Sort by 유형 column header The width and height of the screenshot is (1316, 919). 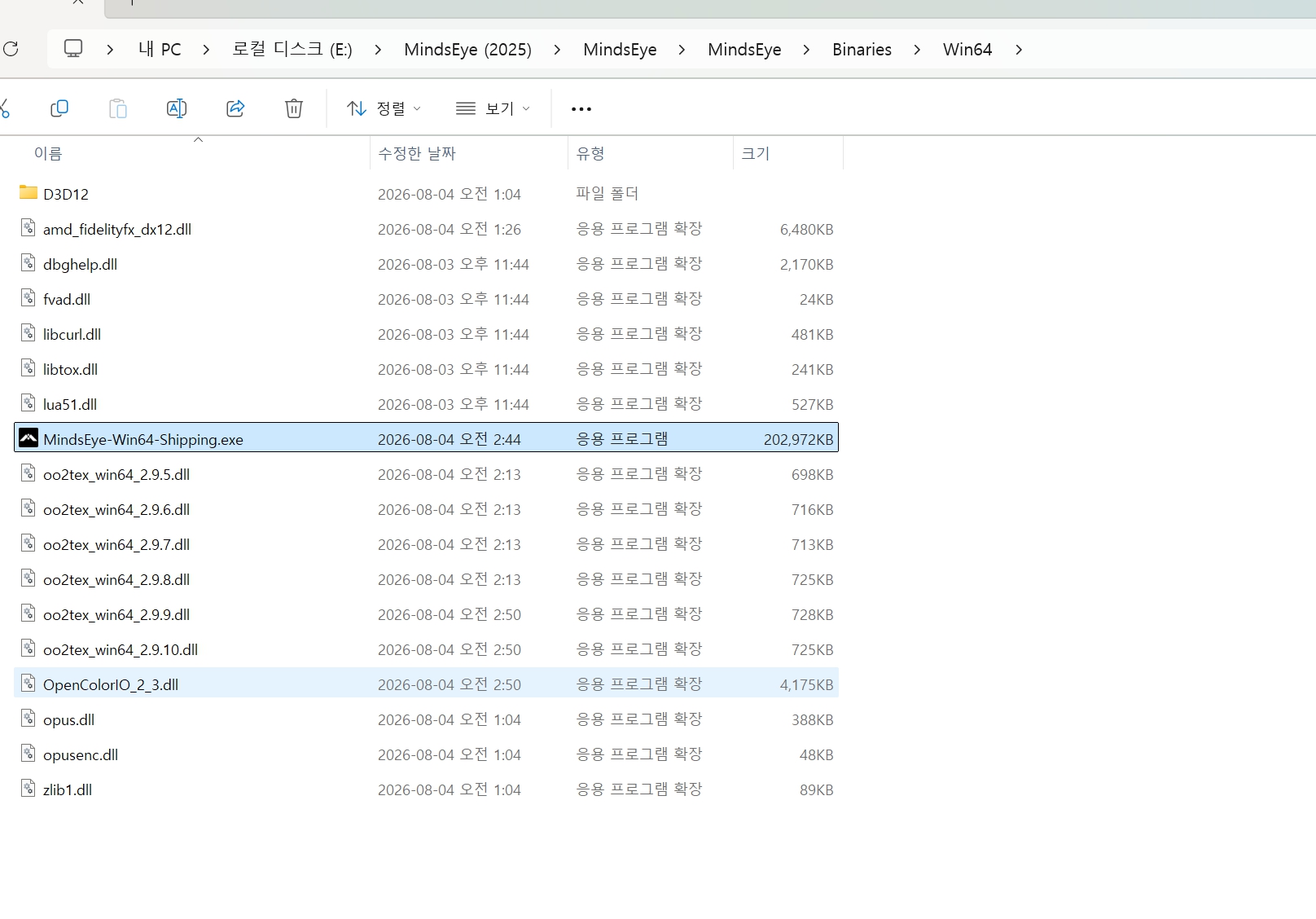tap(590, 153)
